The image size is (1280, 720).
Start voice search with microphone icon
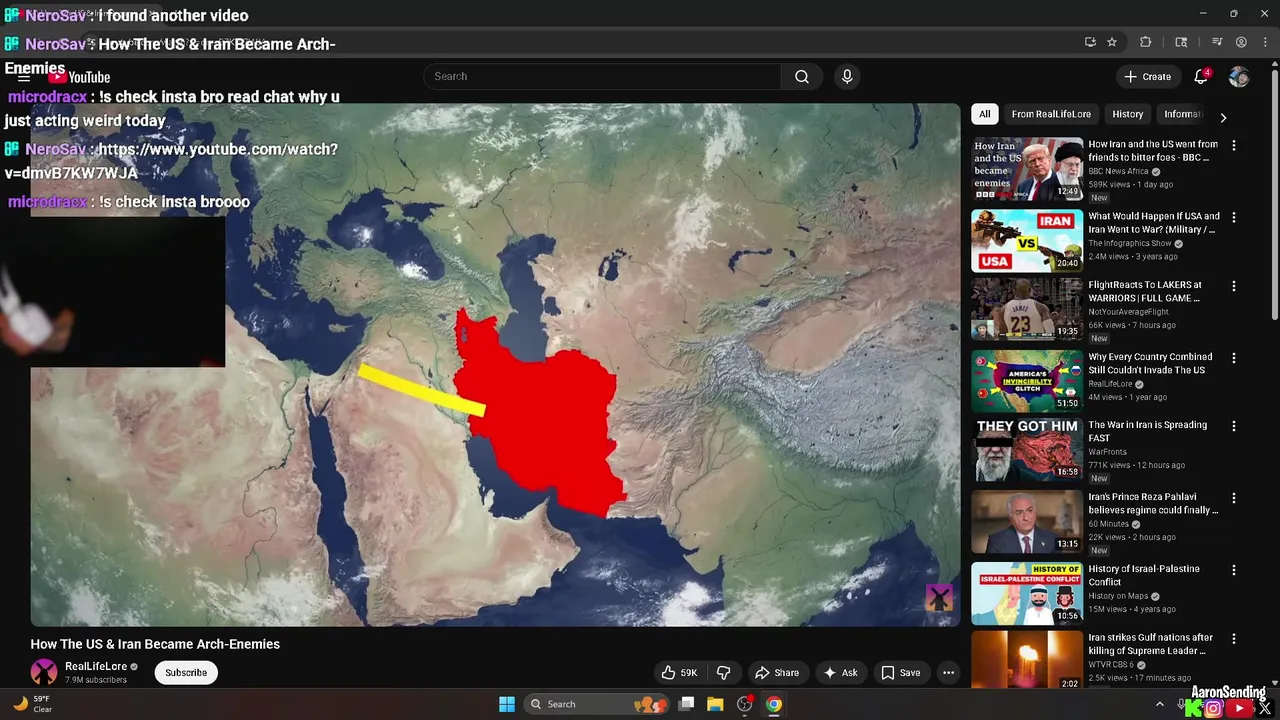(847, 76)
